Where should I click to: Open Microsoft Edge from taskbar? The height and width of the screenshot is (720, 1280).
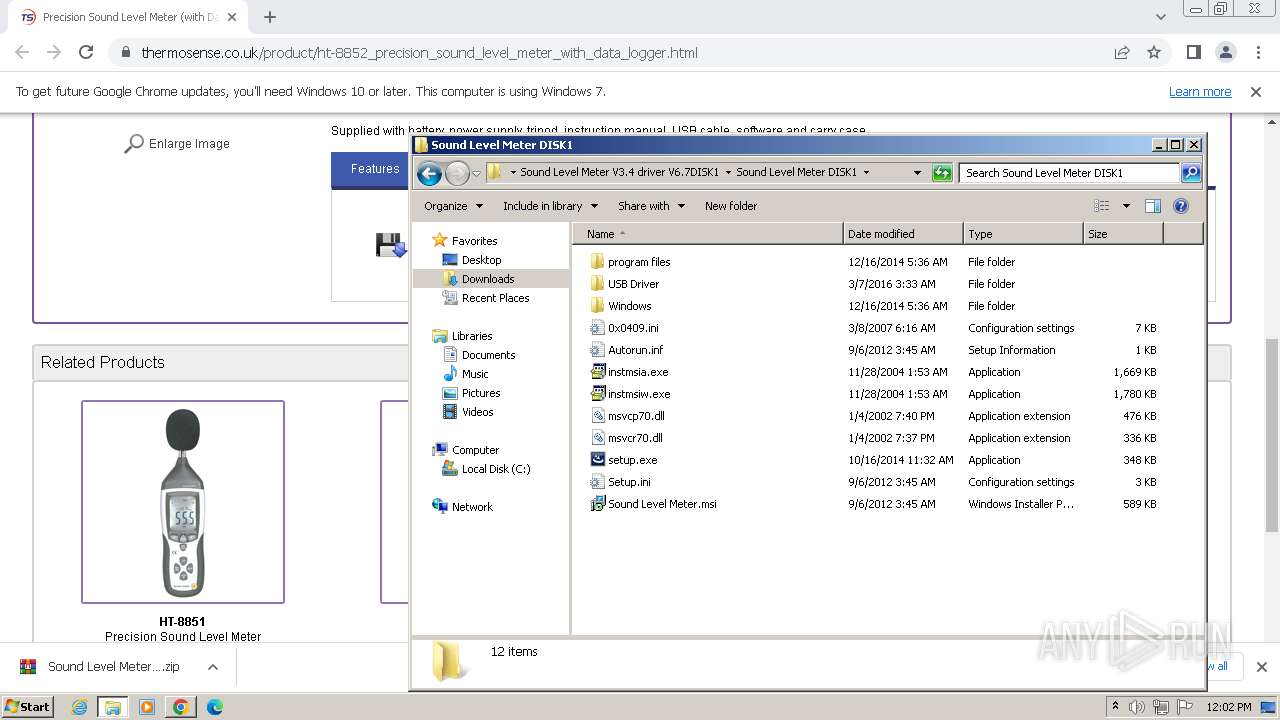point(214,707)
